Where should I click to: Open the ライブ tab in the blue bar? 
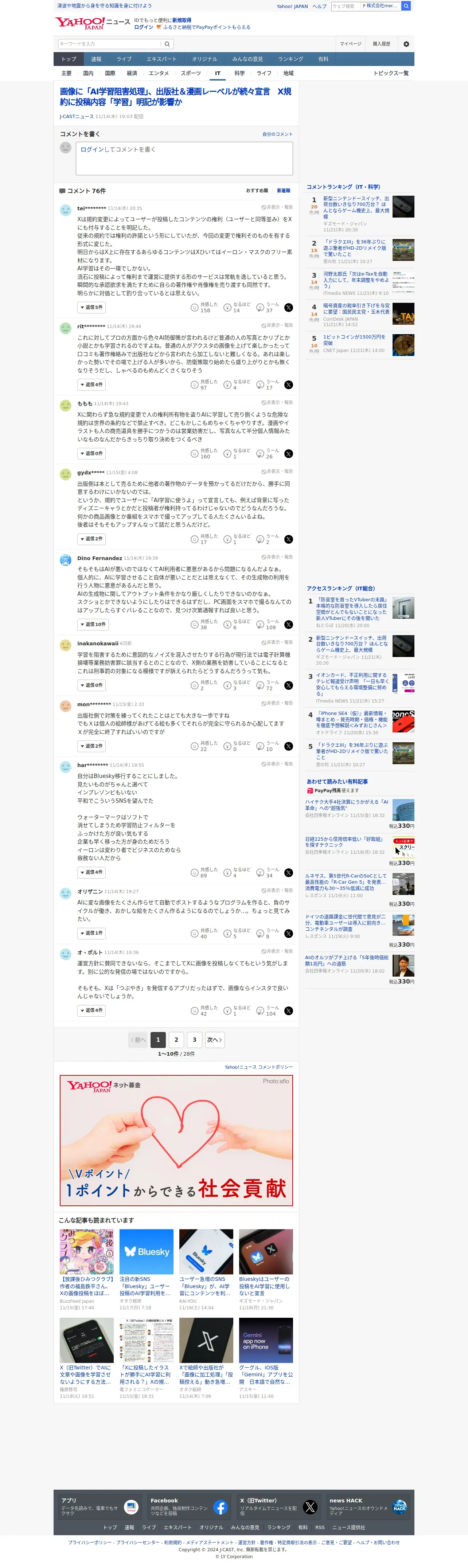124,59
